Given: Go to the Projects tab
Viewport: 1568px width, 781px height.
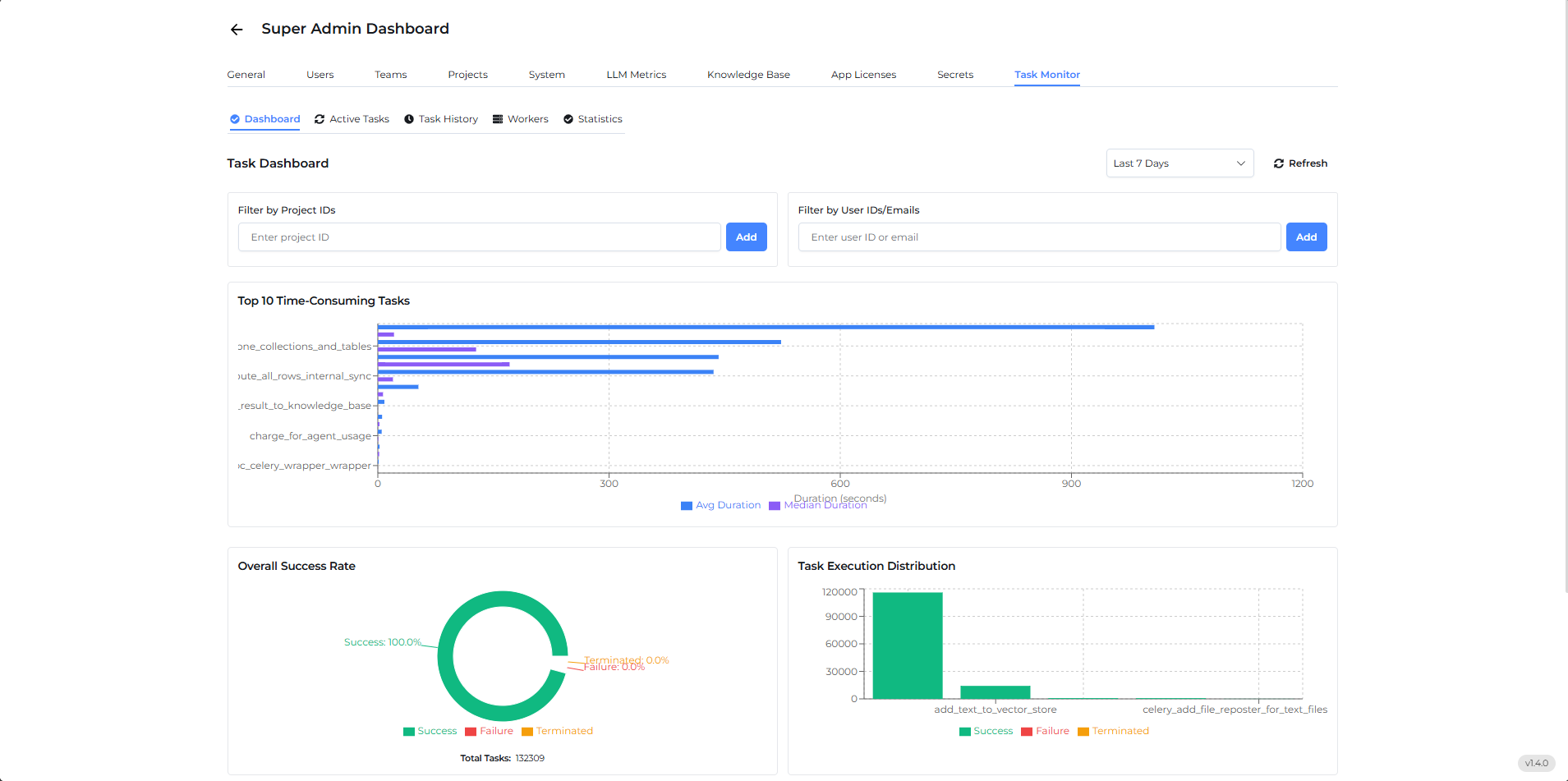Looking at the screenshot, I should coord(468,75).
